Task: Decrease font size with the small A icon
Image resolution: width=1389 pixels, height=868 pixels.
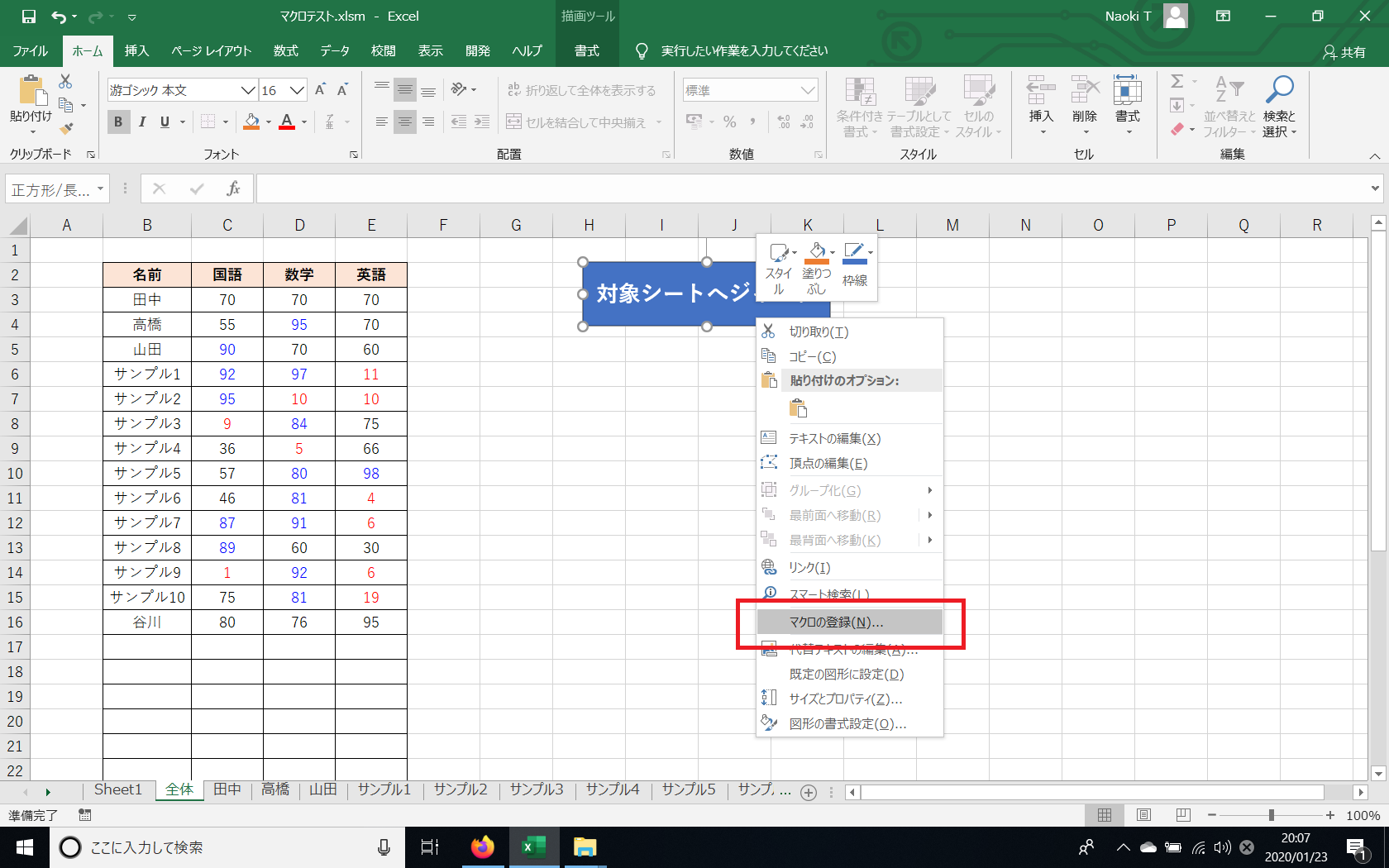Action: (x=342, y=90)
